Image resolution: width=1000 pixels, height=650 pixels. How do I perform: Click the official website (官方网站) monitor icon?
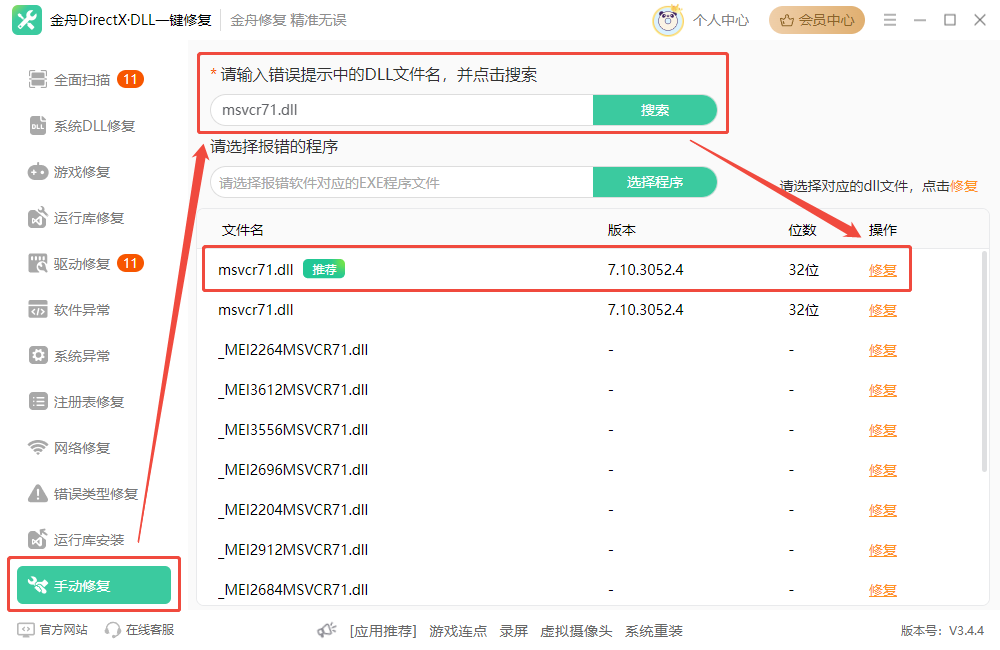click(x=26, y=630)
